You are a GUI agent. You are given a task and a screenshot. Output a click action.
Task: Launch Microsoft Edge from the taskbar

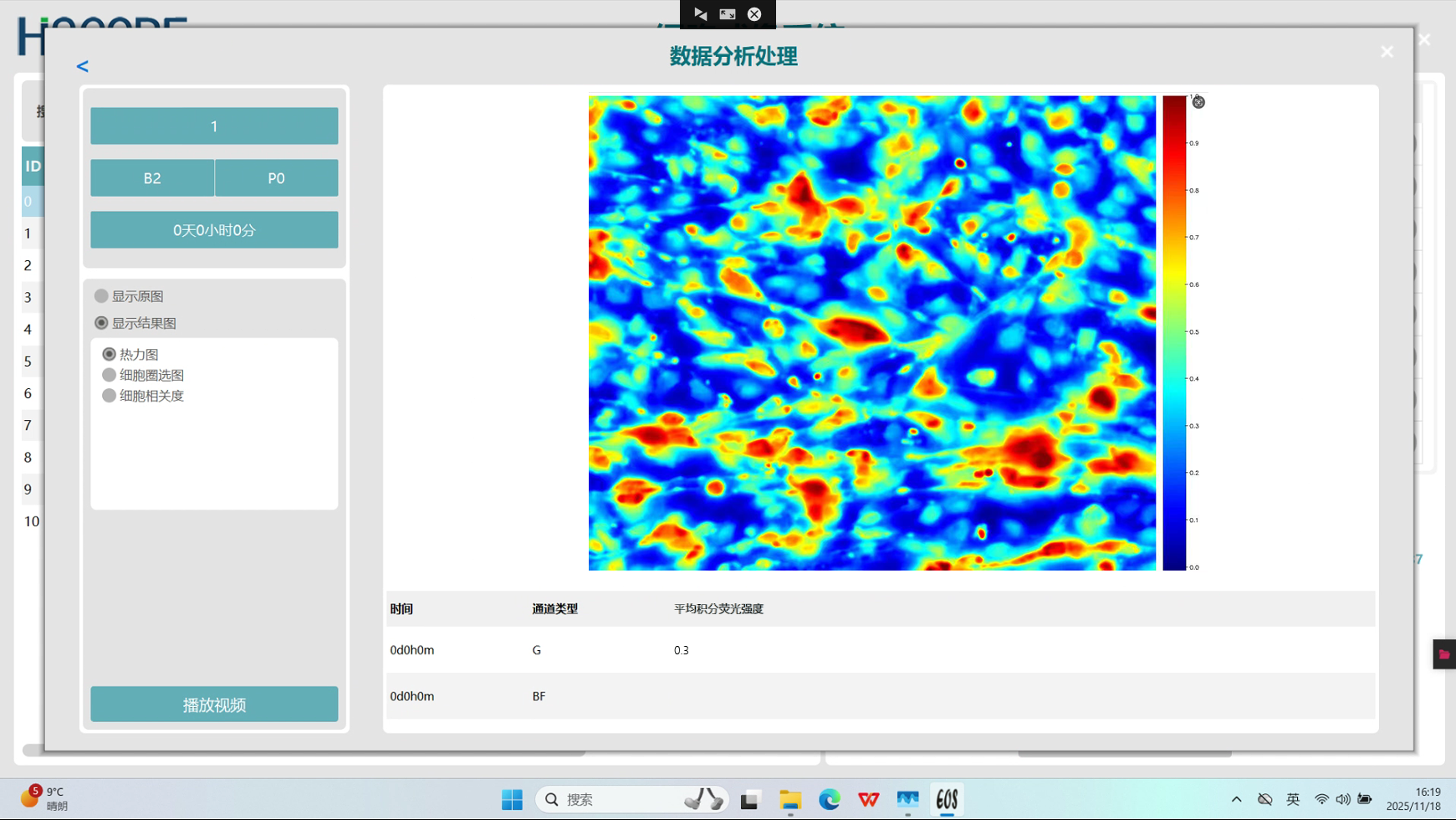click(829, 800)
